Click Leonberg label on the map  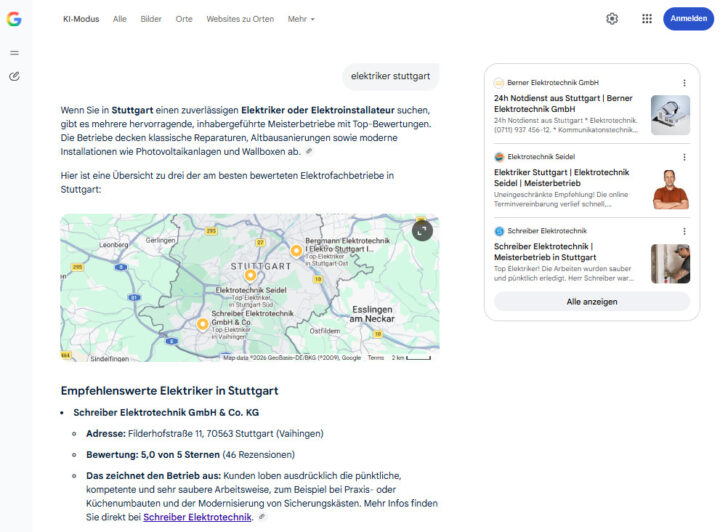pos(113,245)
